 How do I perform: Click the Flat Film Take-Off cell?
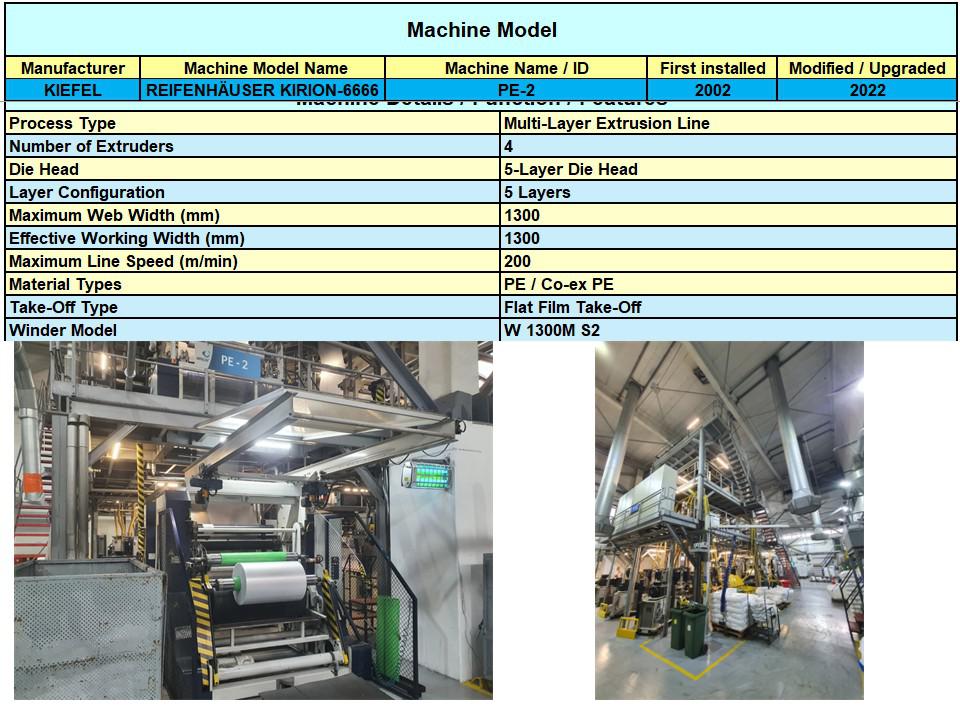[728, 307]
